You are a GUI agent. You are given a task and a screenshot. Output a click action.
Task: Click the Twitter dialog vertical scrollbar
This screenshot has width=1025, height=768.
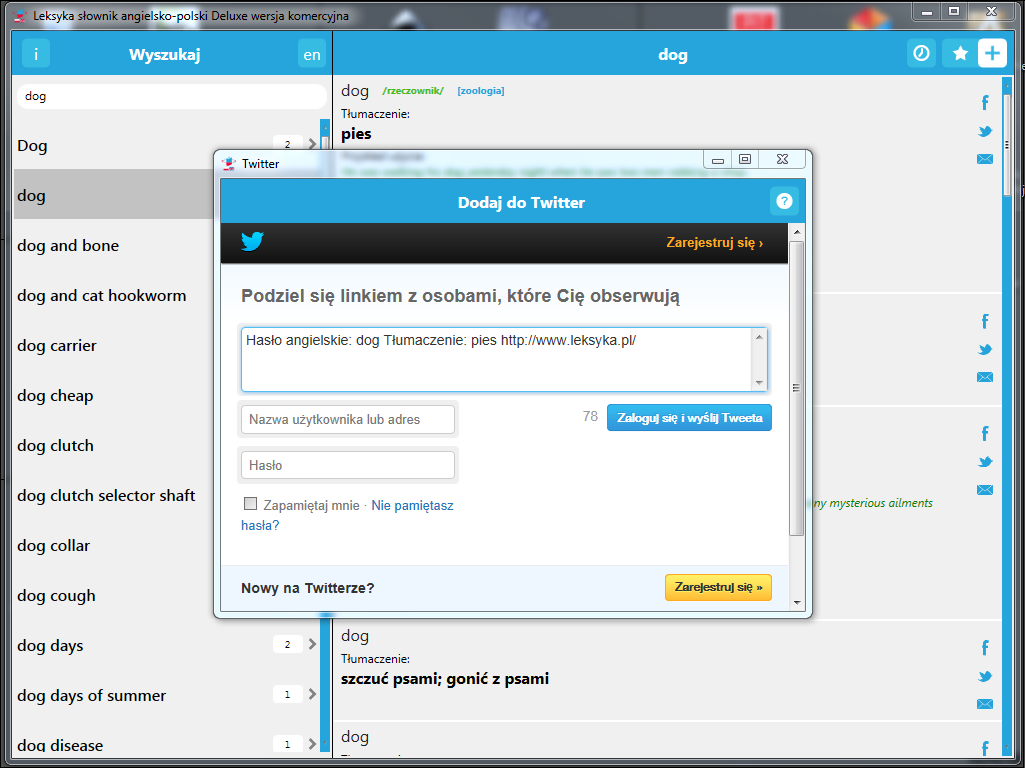[x=796, y=389]
